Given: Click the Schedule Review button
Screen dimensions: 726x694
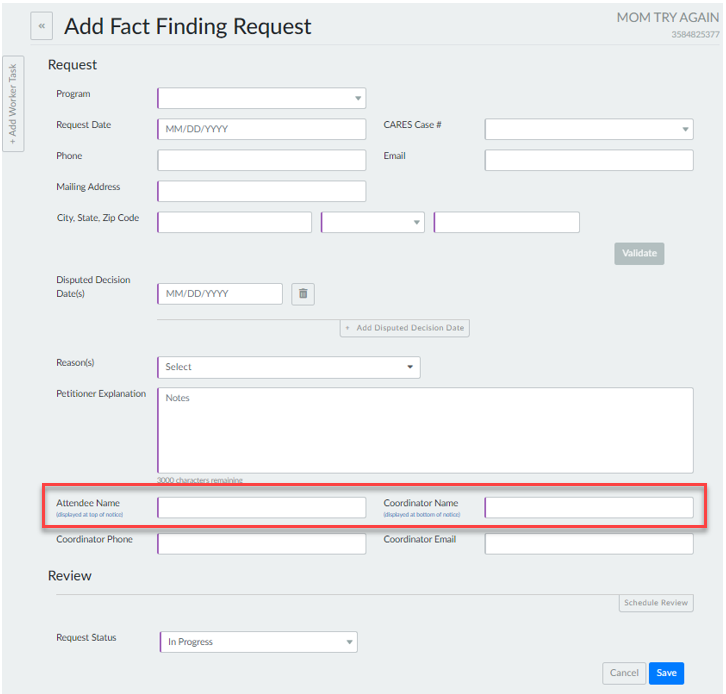Looking at the screenshot, I should [656, 603].
